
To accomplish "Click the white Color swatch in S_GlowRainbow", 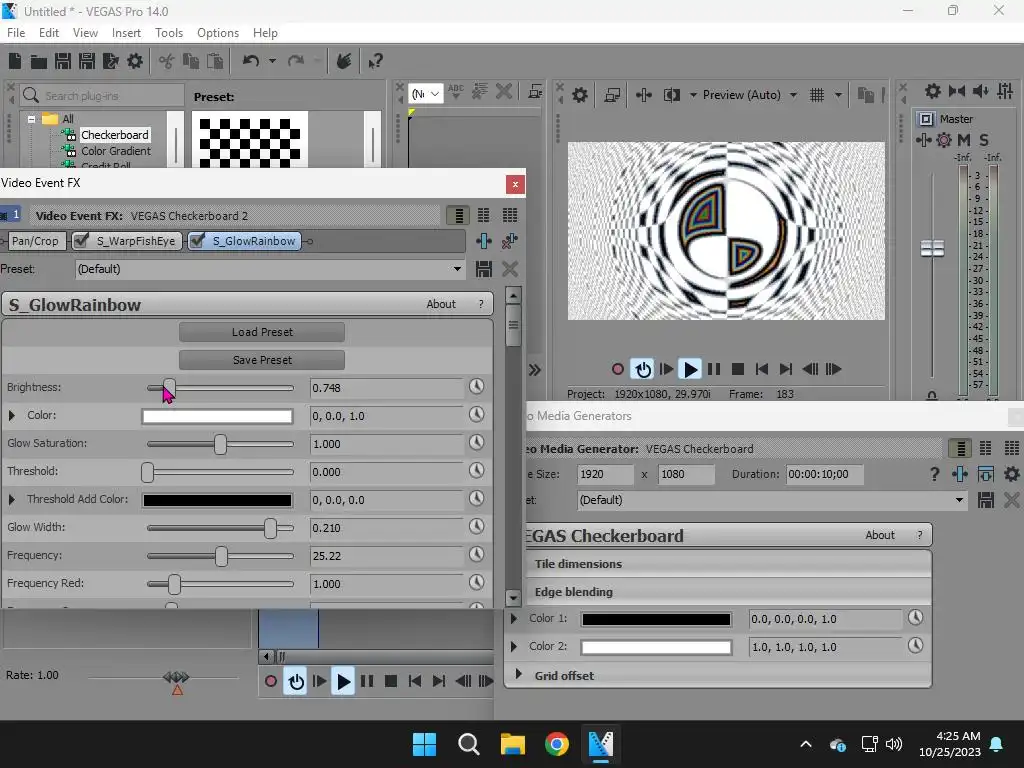I will [x=217, y=416].
